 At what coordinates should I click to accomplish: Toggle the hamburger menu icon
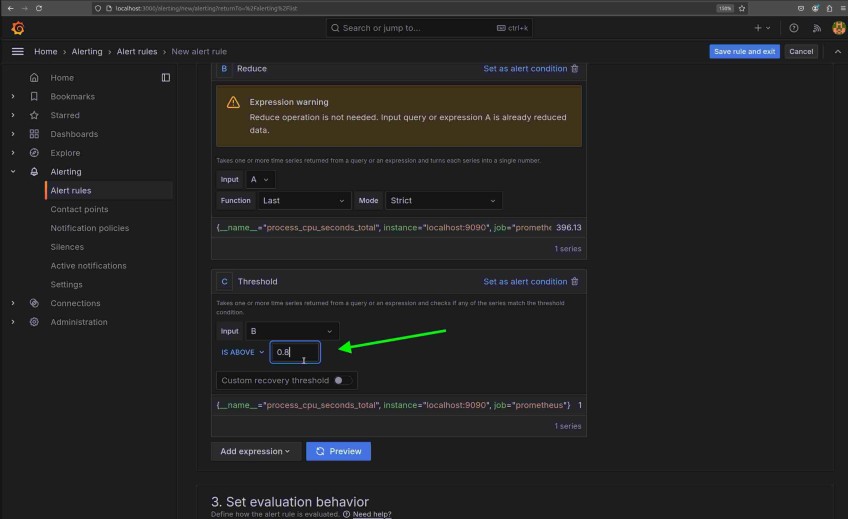point(17,51)
